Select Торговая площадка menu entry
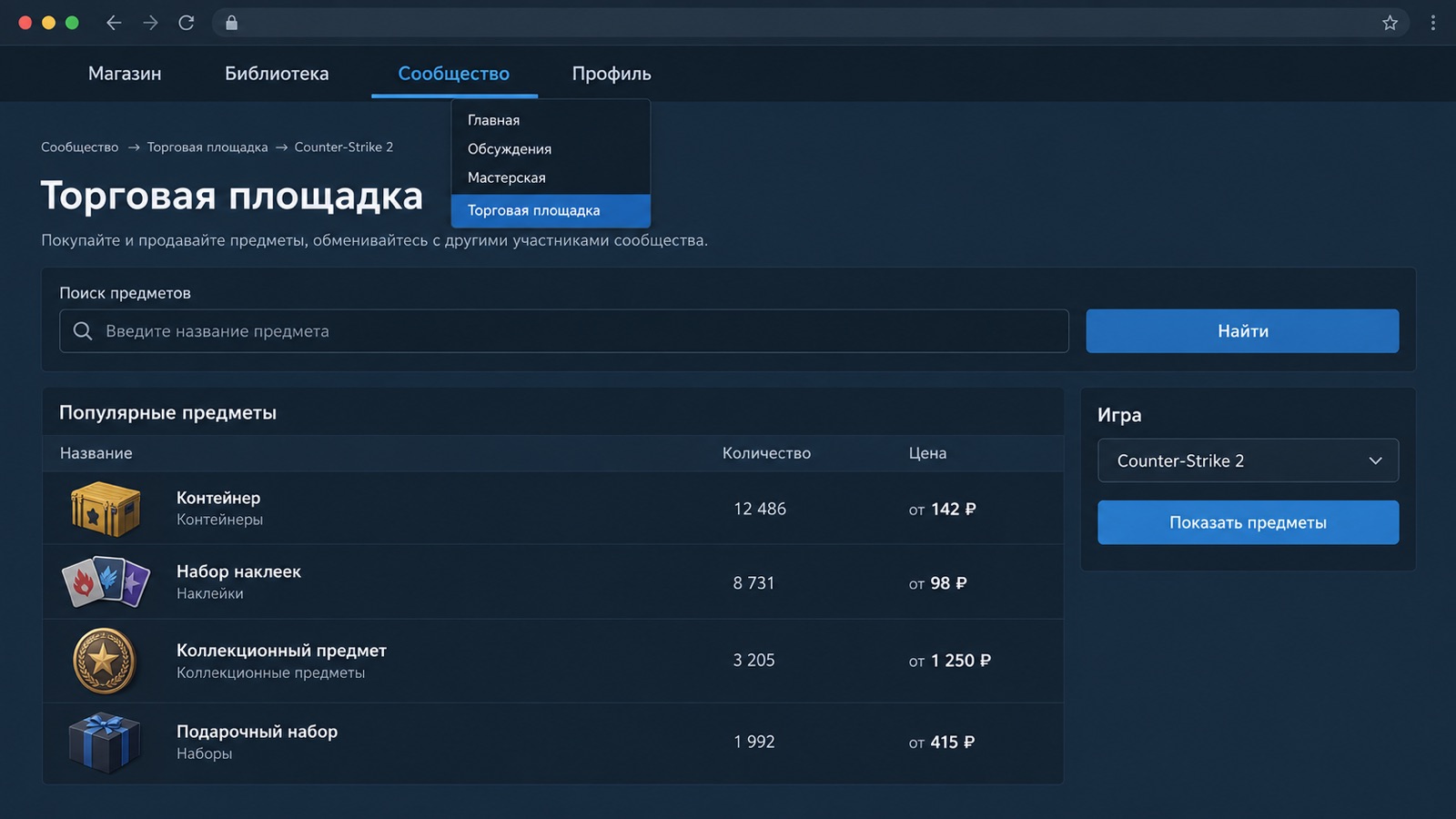The height and width of the screenshot is (819, 1456). (551, 210)
